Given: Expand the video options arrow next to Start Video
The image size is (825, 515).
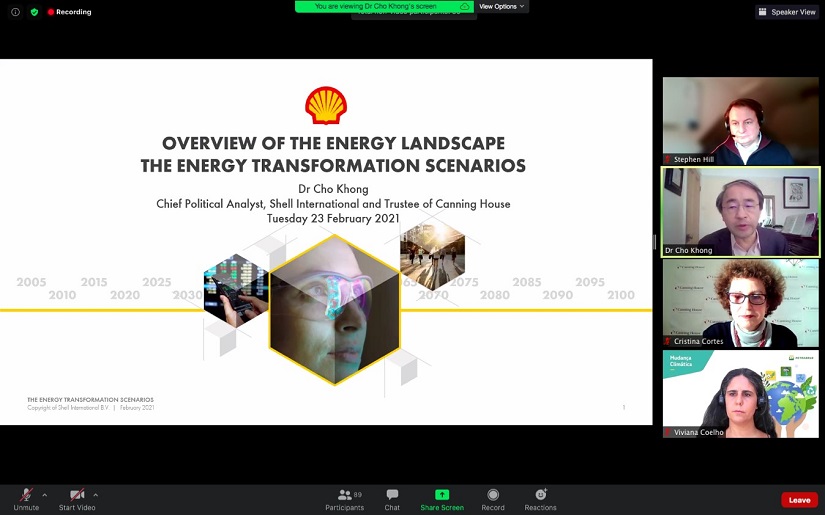Looking at the screenshot, I should click(x=95, y=495).
